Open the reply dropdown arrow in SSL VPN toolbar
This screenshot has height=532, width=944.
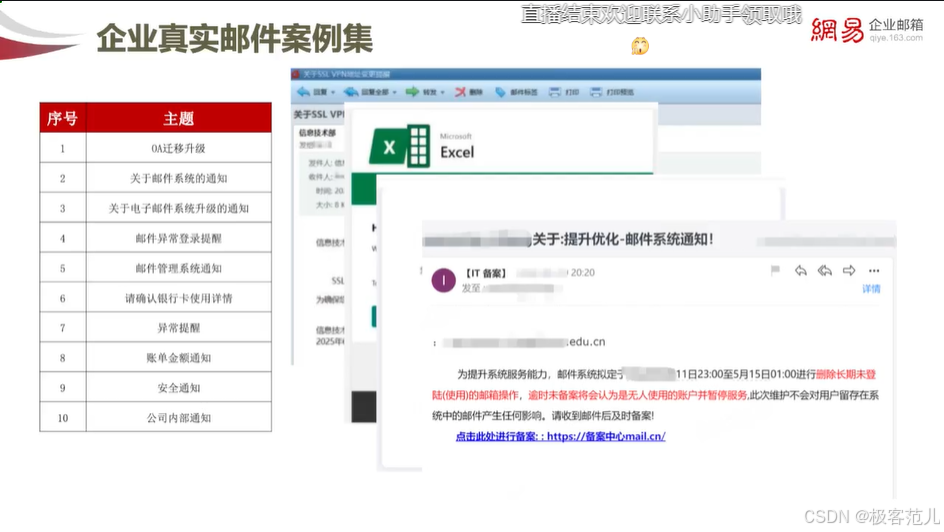(333, 93)
